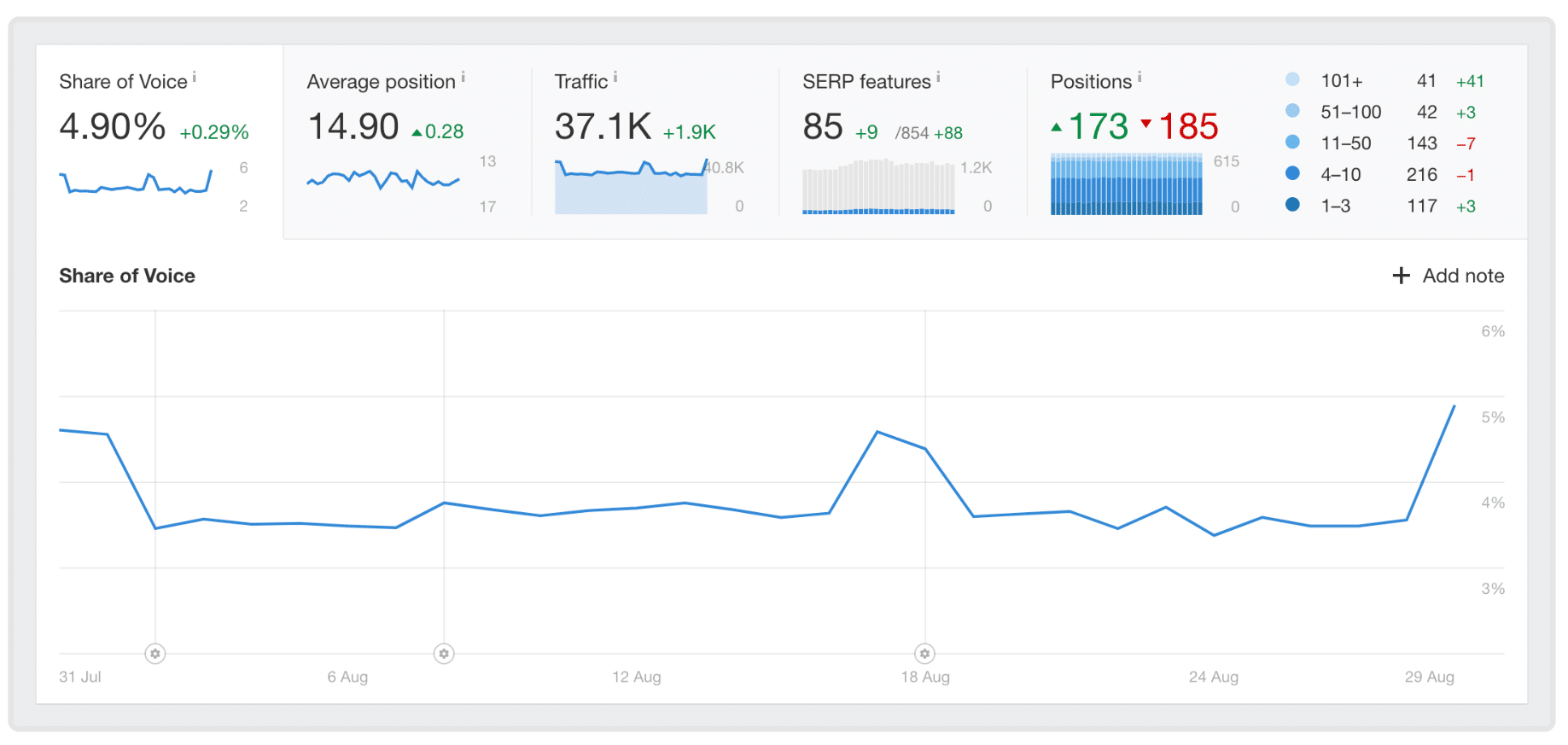Click the 85 SERP features value
Viewport: 1568px width, 745px height.
(823, 127)
